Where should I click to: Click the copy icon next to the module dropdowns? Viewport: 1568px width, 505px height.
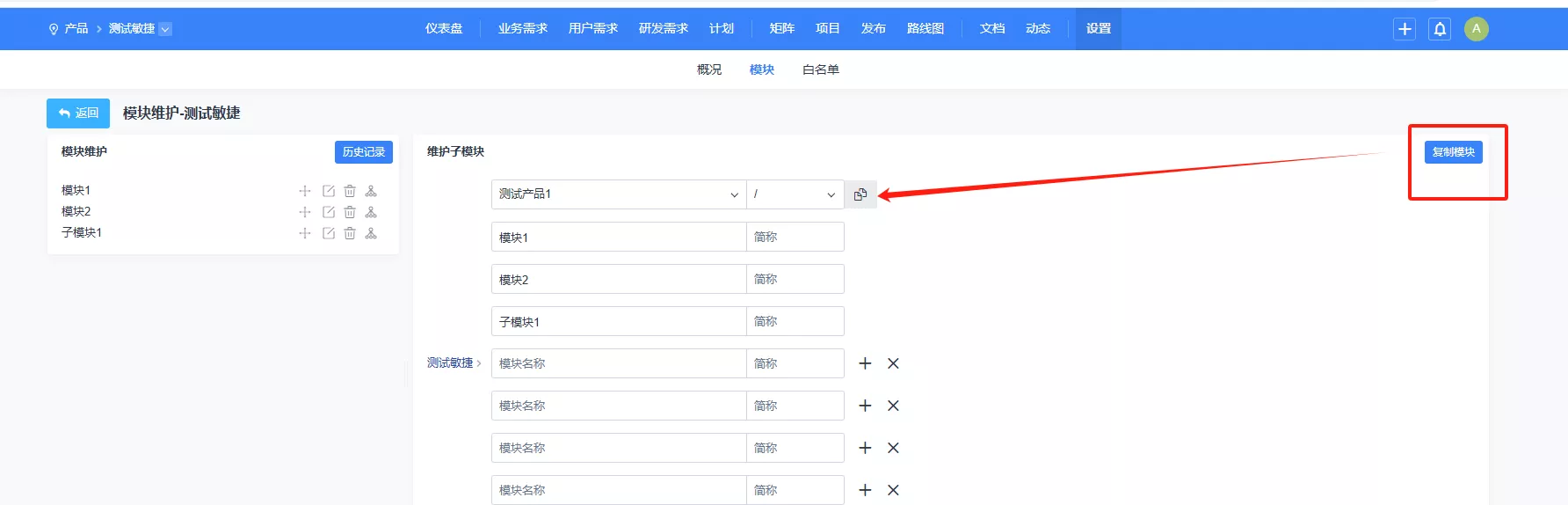(x=860, y=194)
